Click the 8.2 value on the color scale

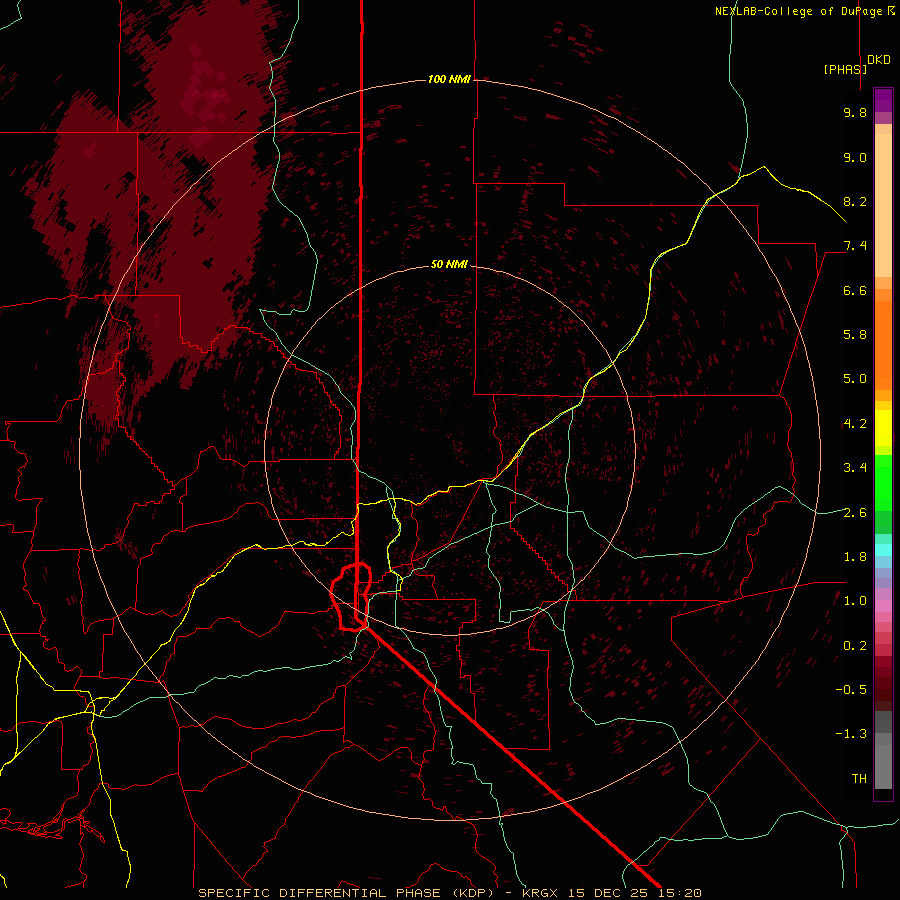(x=855, y=201)
